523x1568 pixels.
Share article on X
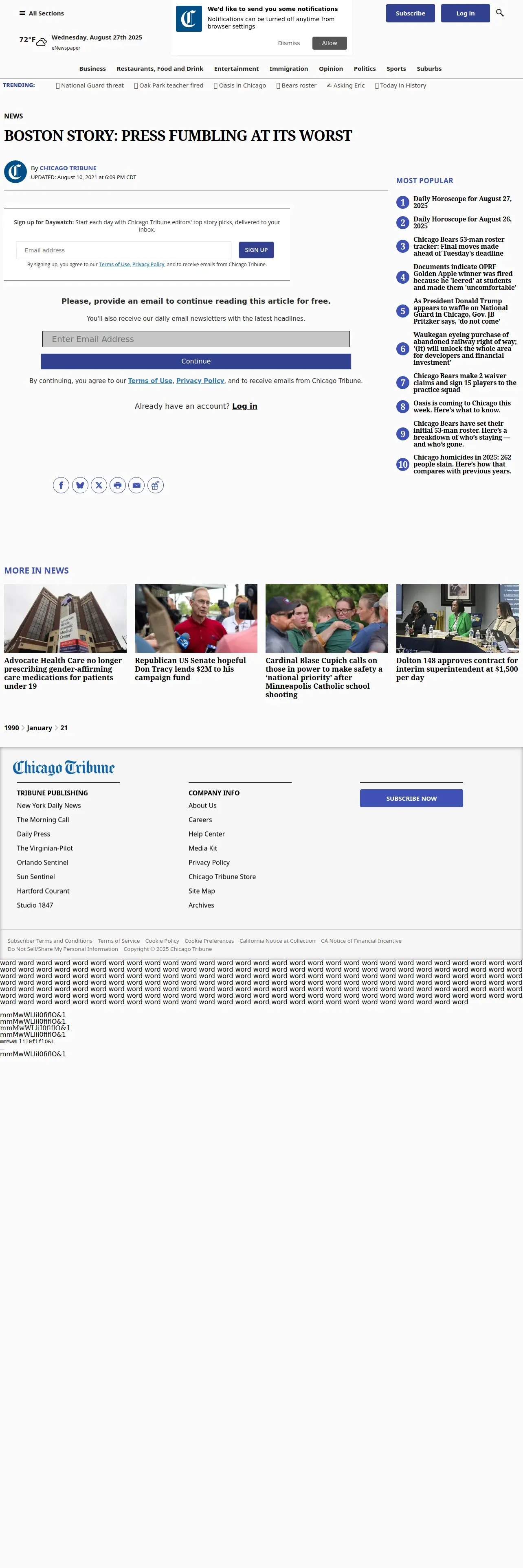pyautogui.click(x=99, y=485)
